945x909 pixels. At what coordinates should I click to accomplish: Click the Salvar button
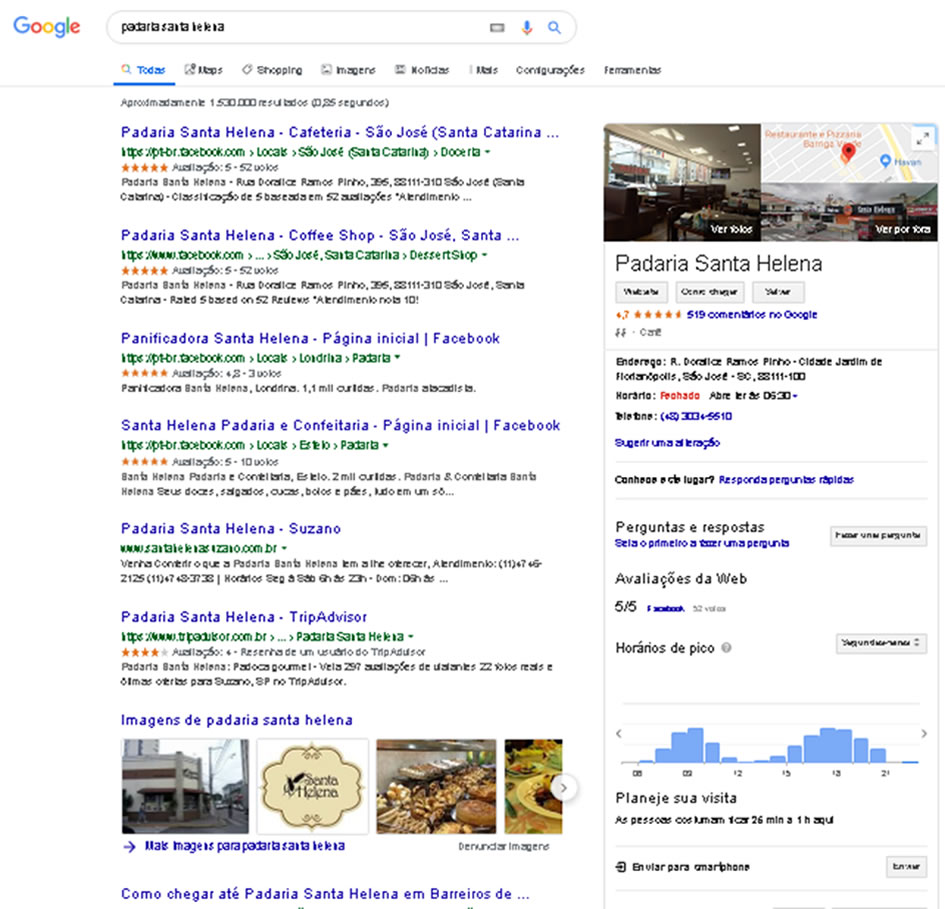click(778, 292)
